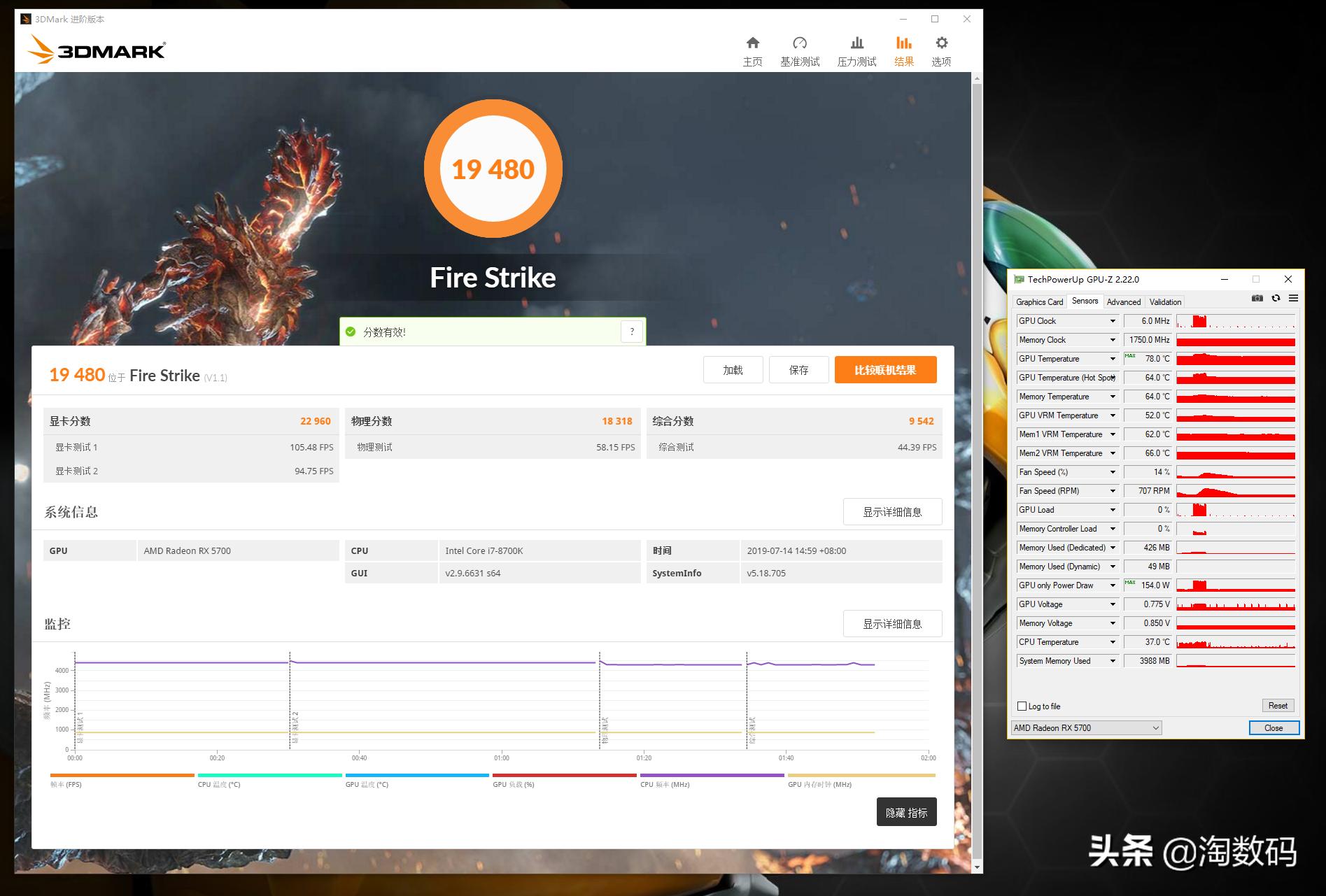Screen dimensions: 1326x896
Task: Click the 物理分数 value 18 318
Action: 617,421
